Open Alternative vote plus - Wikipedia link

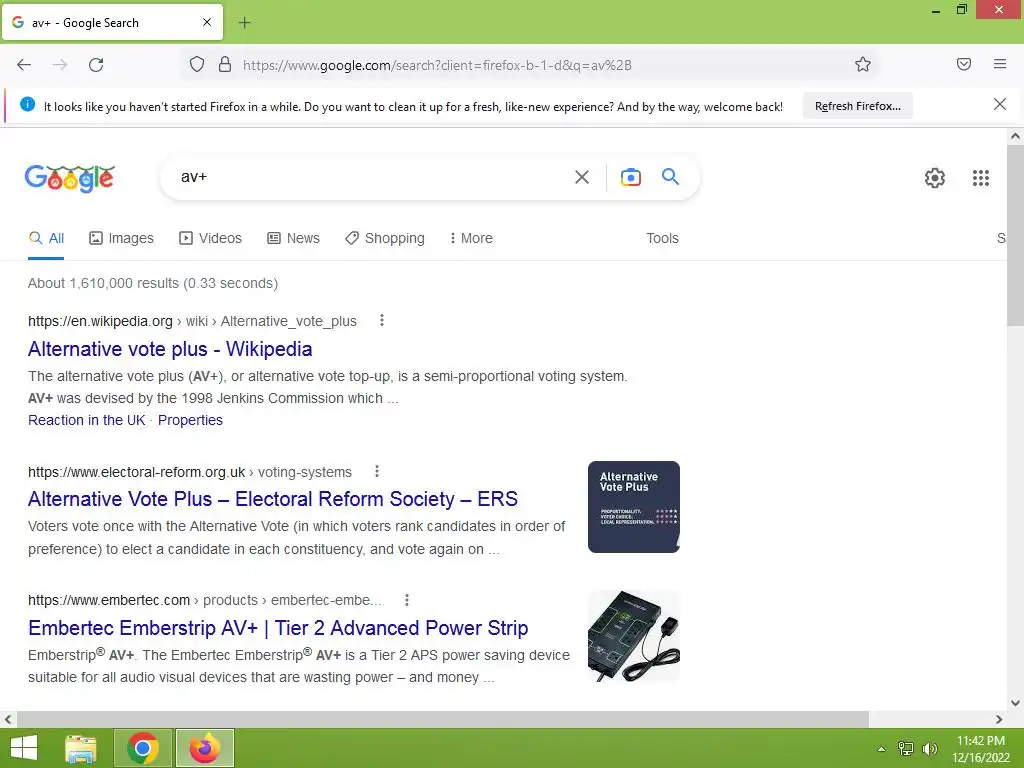click(x=170, y=349)
